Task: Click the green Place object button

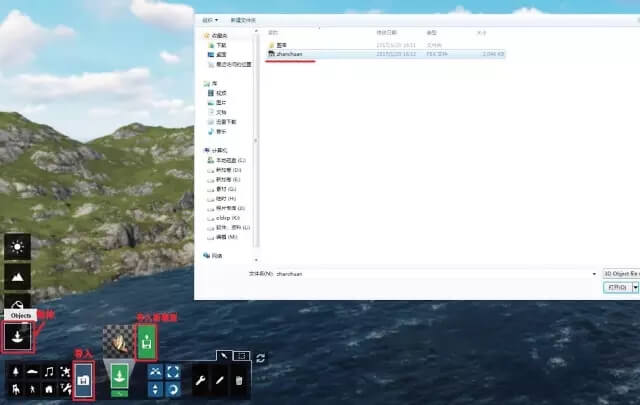Action: tap(119, 376)
